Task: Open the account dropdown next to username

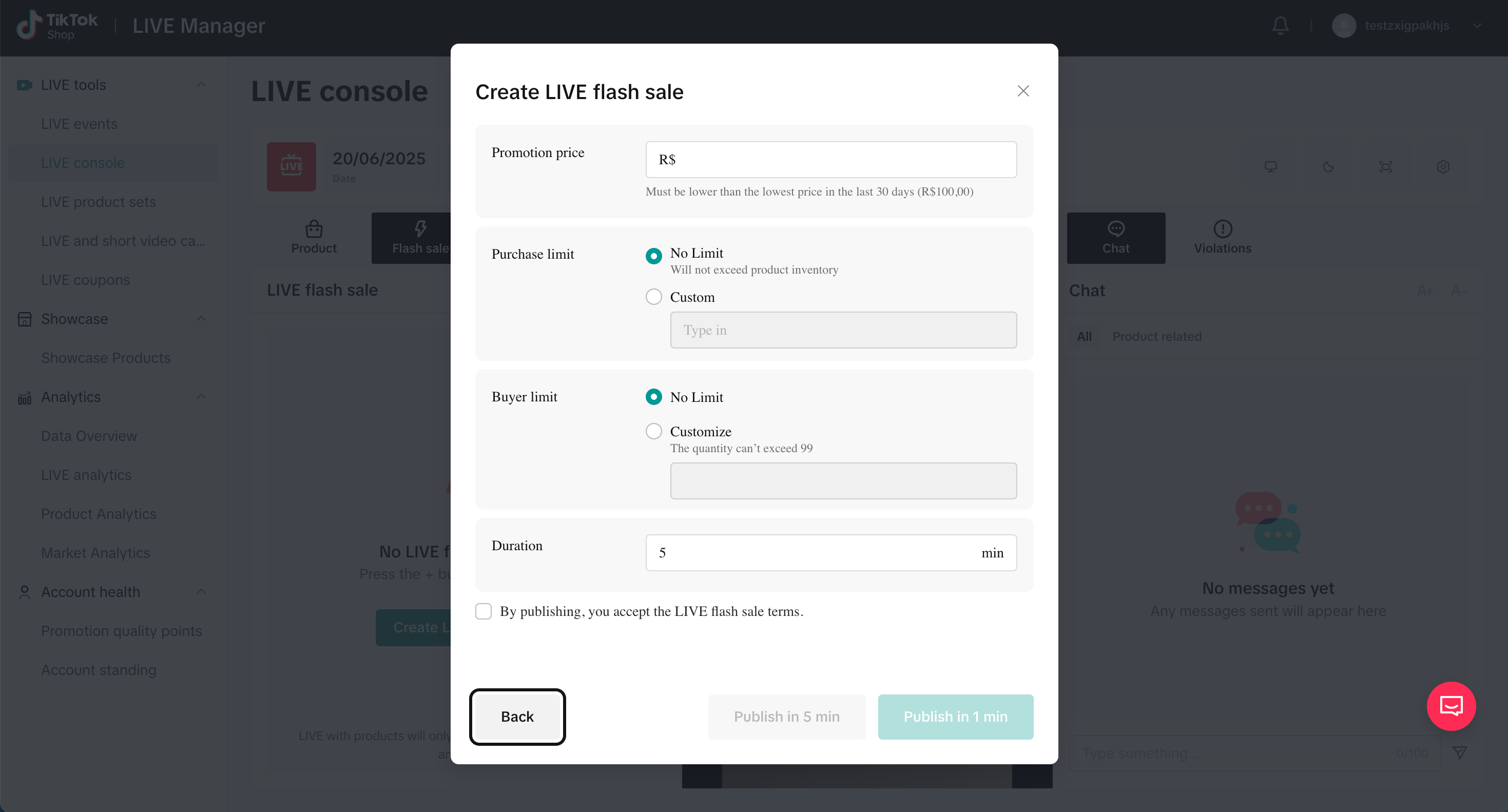Action: coord(1476,26)
